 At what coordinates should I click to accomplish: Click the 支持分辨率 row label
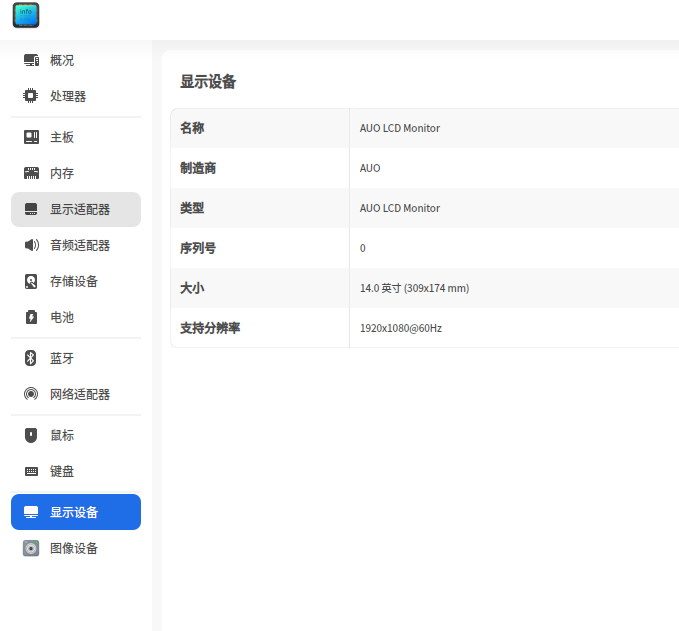210,328
